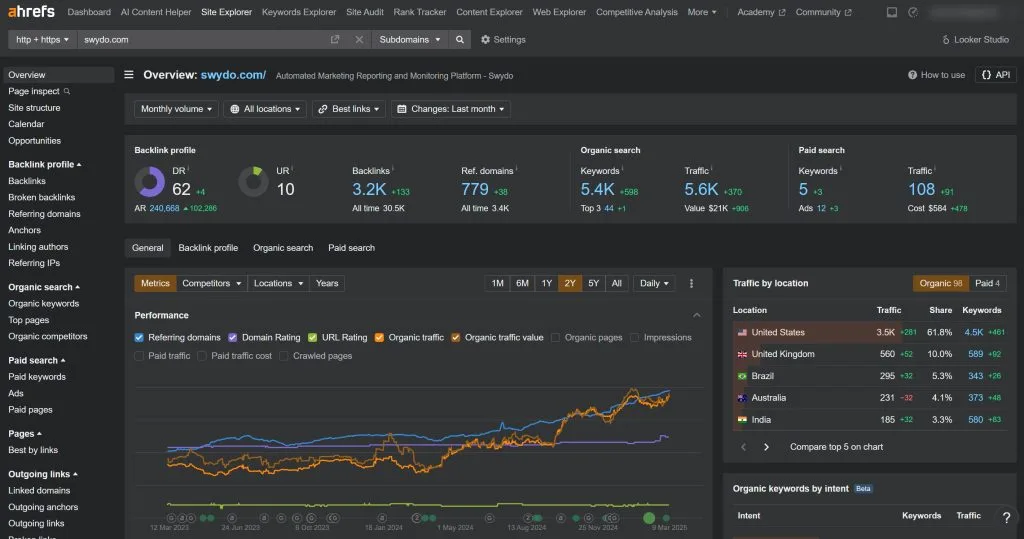Open the Monthly volume dropdown

pyautogui.click(x=176, y=109)
